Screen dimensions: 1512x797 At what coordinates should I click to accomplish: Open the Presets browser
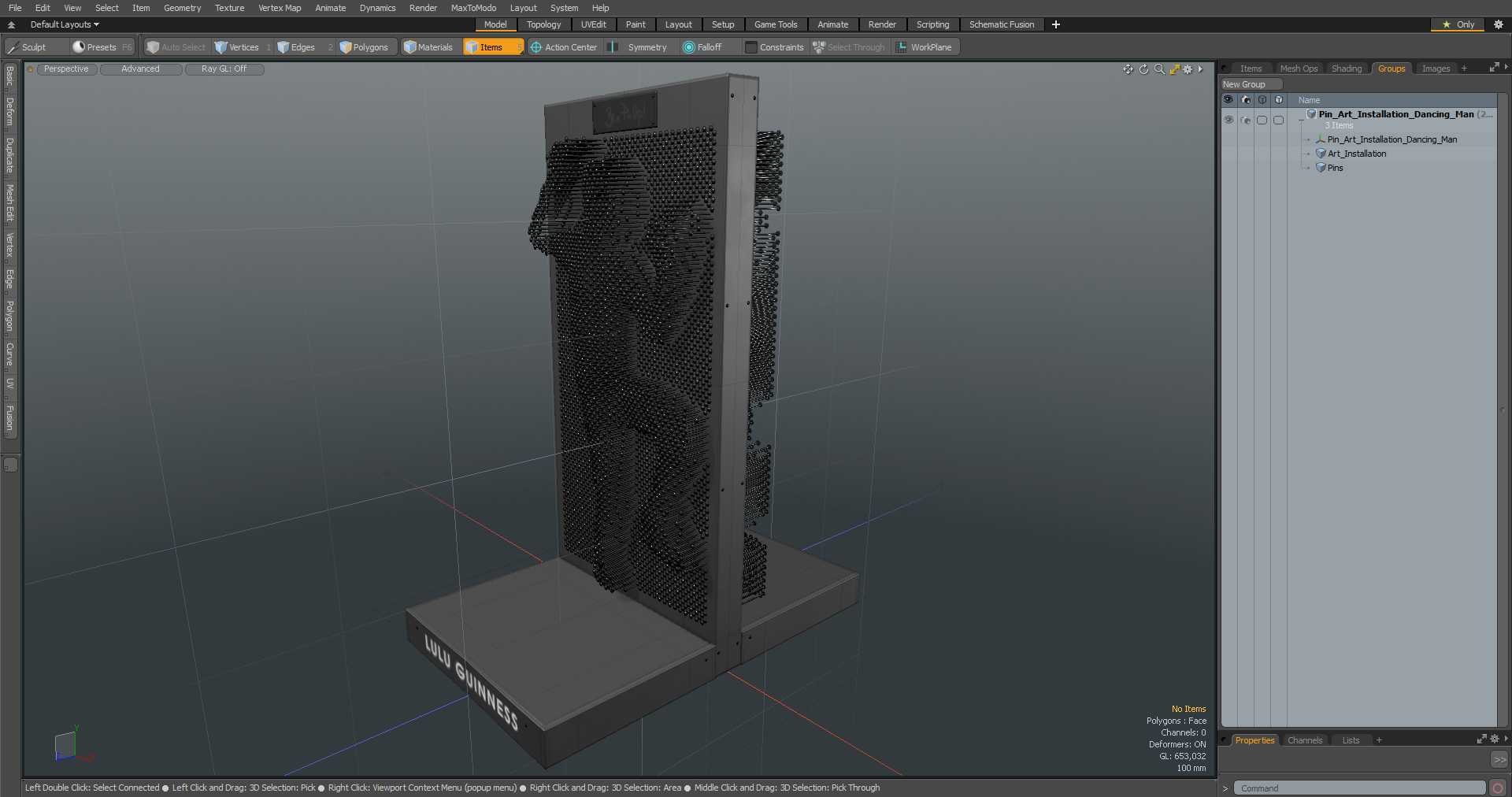tap(102, 47)
